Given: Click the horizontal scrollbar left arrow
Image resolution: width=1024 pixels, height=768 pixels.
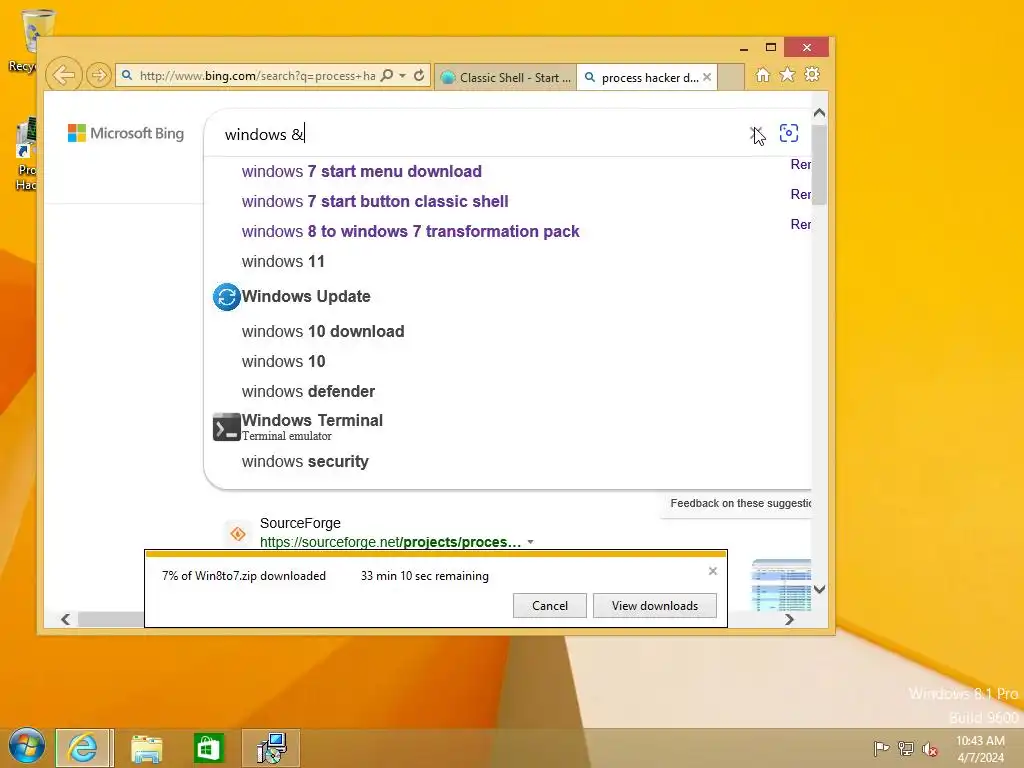Looking at the screenshot, I should point(65,619).
